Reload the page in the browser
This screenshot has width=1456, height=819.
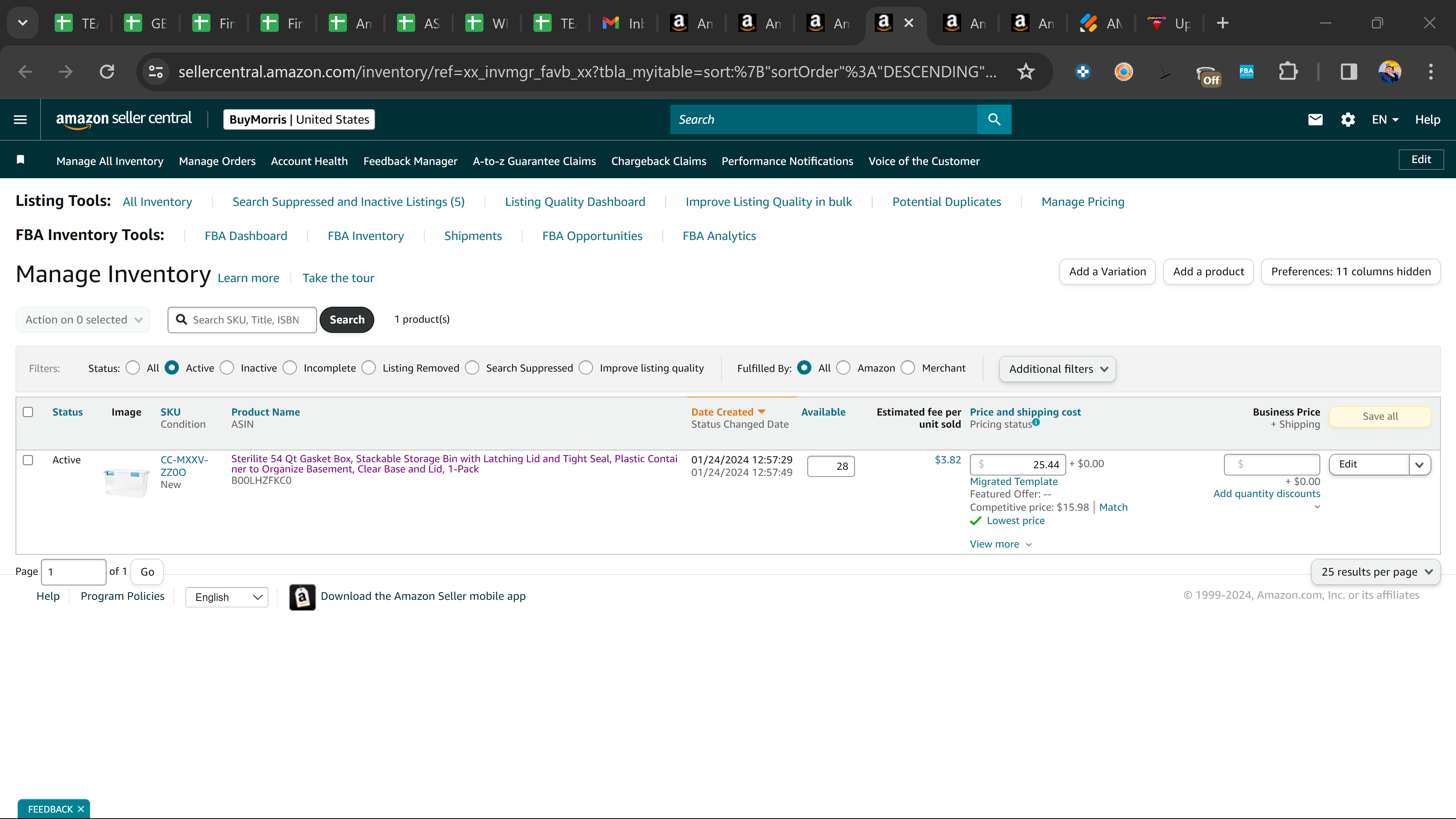(107, 72)
